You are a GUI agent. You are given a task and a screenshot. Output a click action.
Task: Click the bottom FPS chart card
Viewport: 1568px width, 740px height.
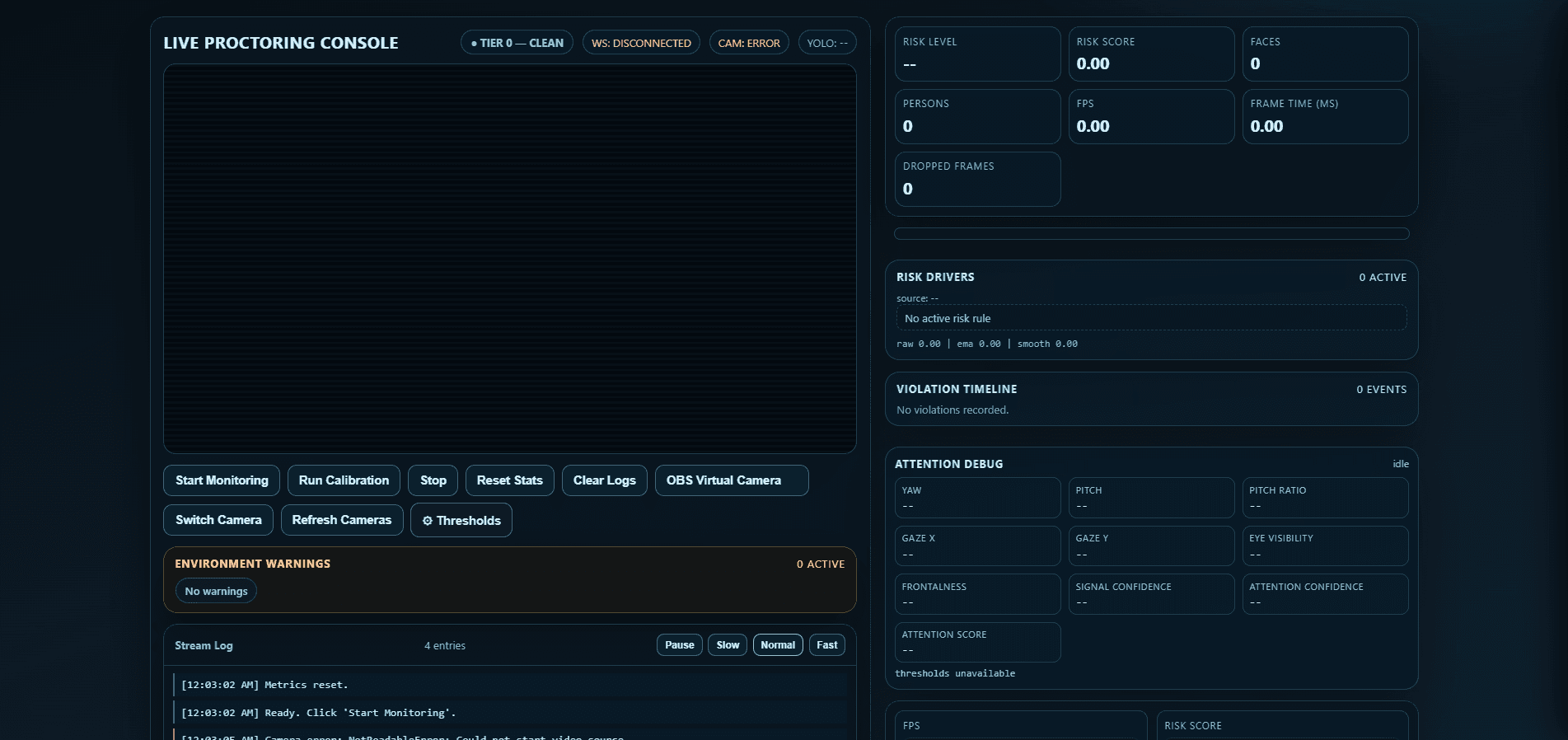click(1021, 726)
